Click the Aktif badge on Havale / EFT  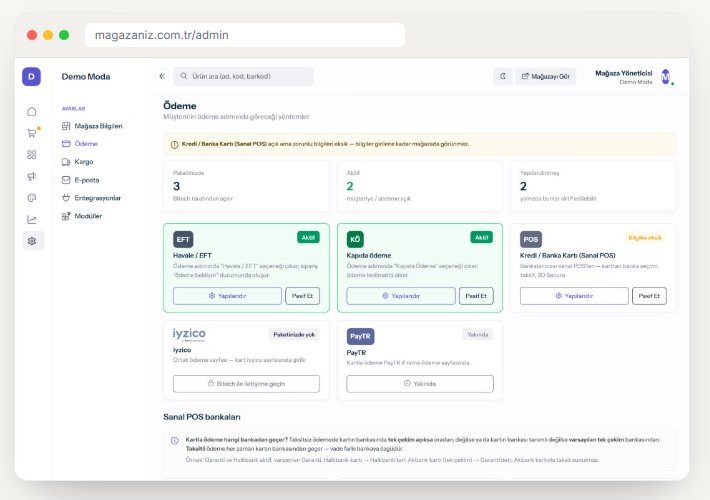(308, 237)
